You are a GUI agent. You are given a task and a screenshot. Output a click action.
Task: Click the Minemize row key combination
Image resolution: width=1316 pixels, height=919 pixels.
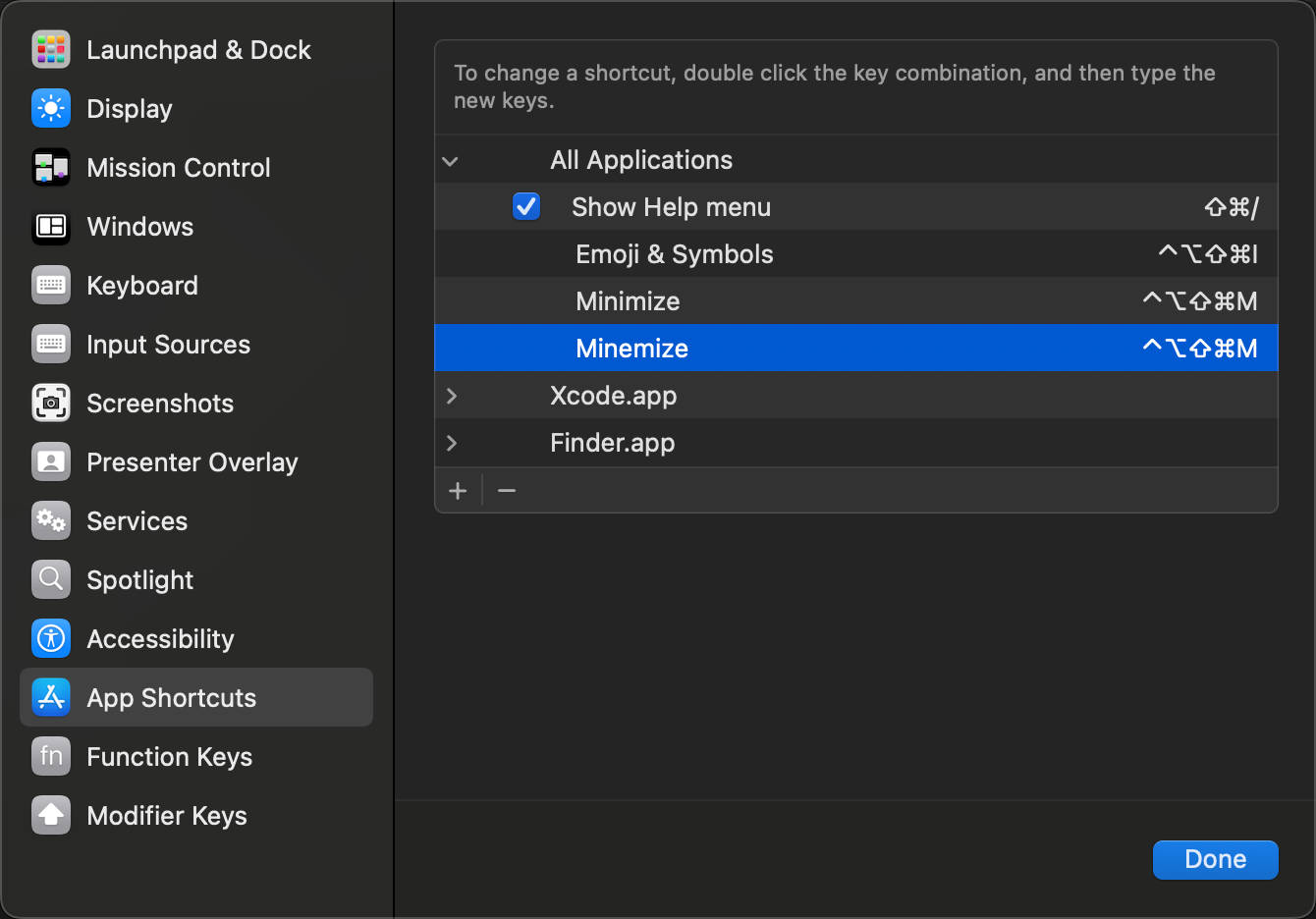click(1200, 349)
